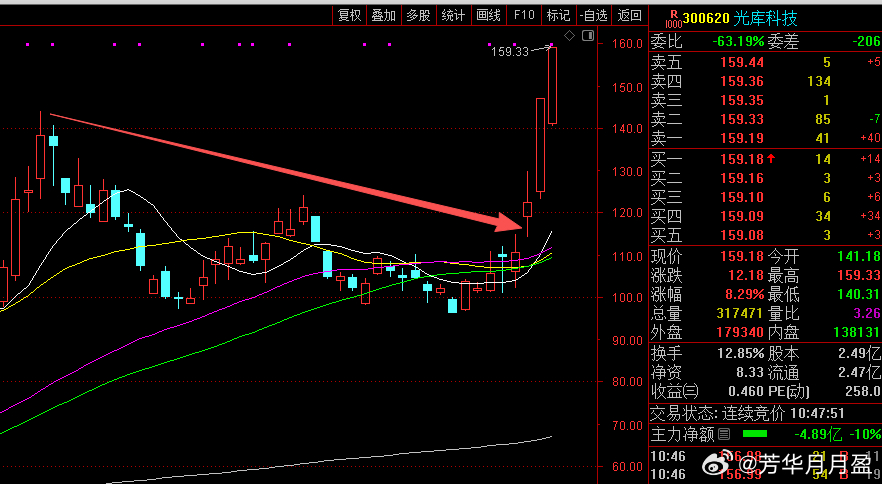Click the 外盘 value 179340

coord(739,333)
